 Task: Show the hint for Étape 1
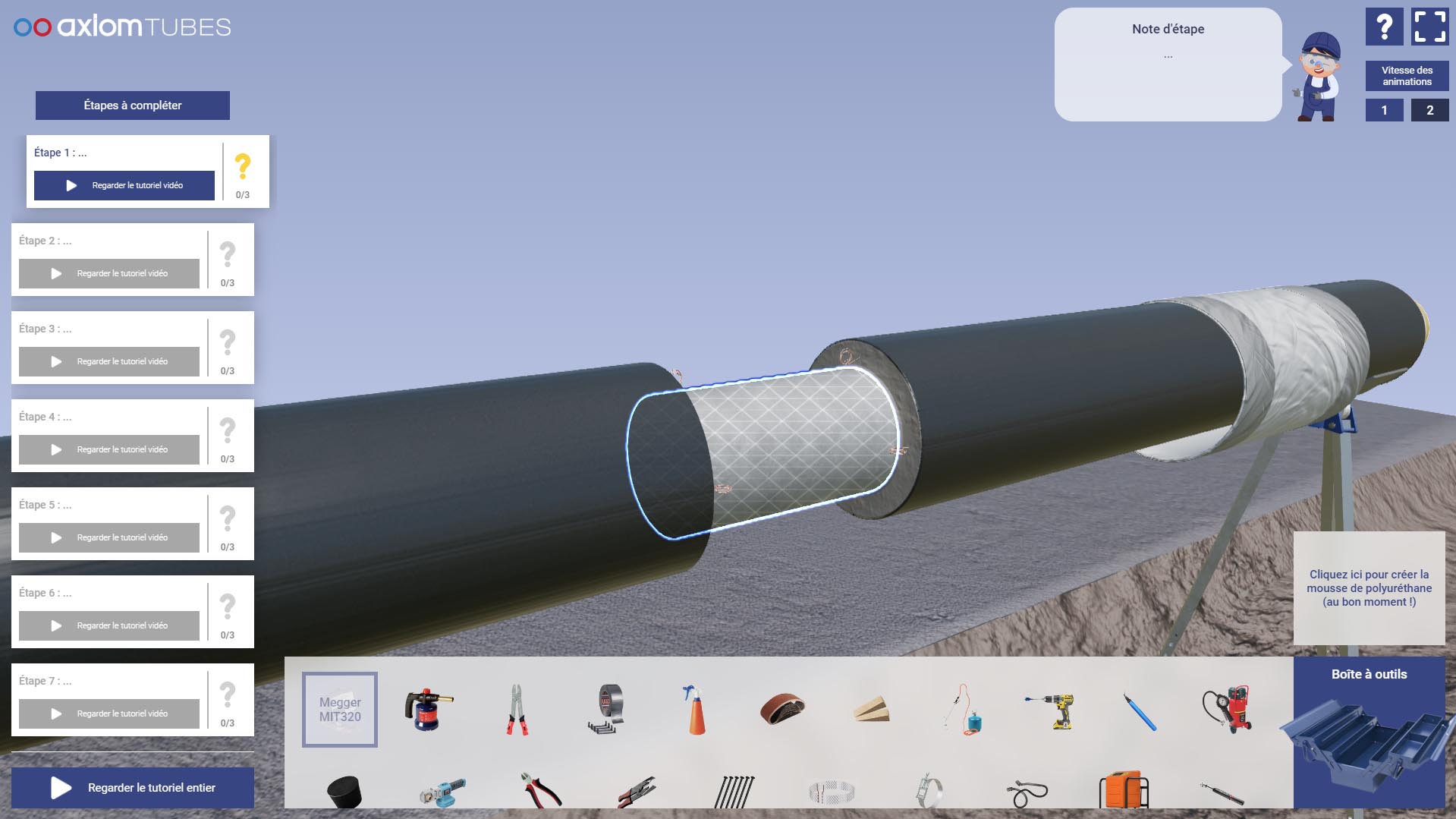click(x=243, y=166)
